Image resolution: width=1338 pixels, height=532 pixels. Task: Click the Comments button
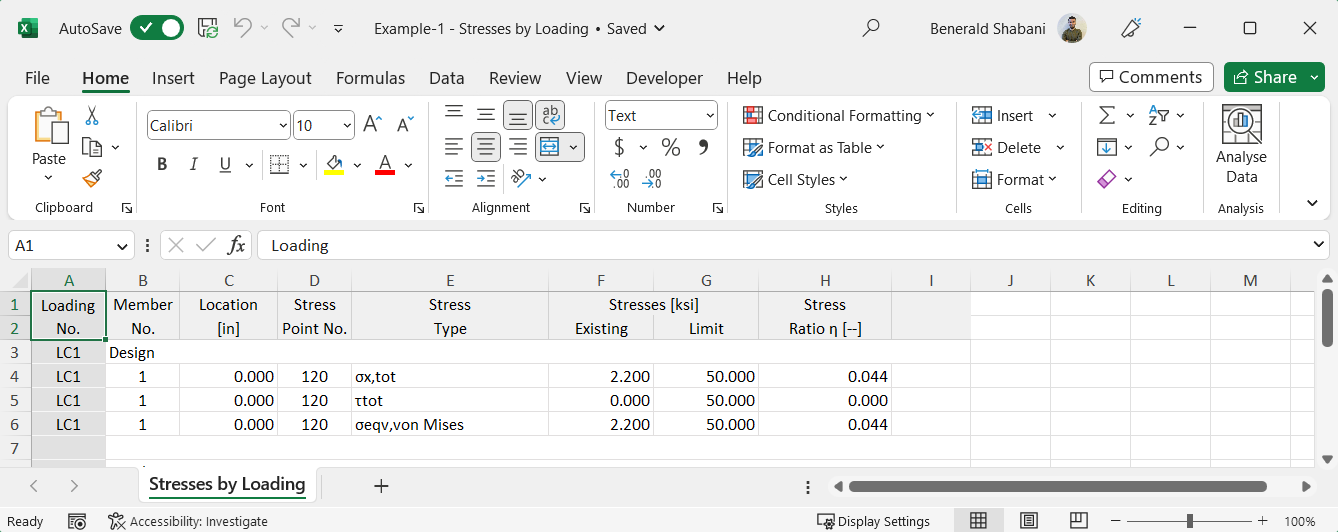click(x=1151, y=77)
